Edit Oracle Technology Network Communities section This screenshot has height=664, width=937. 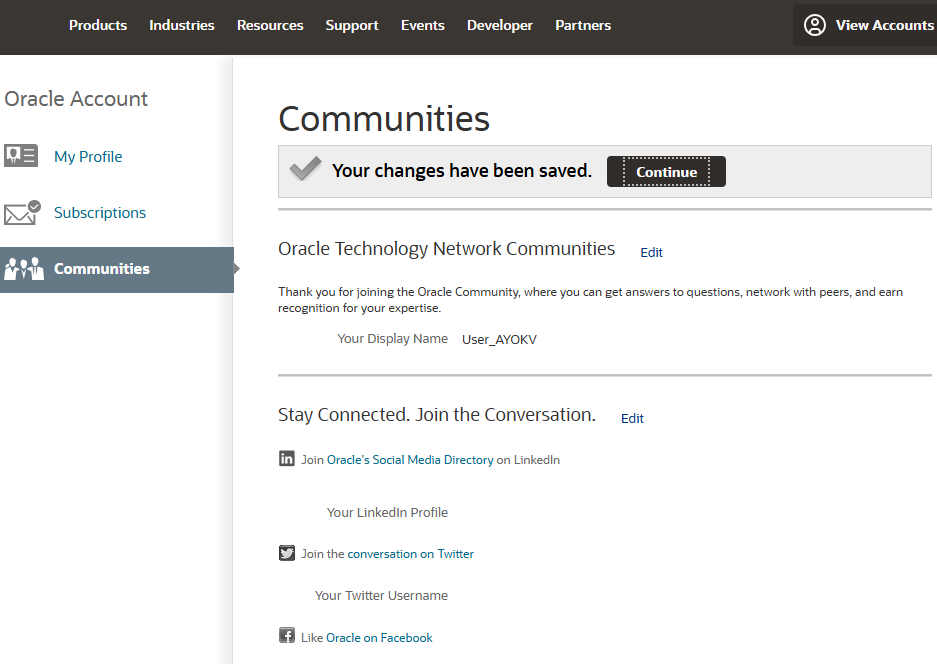click(x=651, y=253)
